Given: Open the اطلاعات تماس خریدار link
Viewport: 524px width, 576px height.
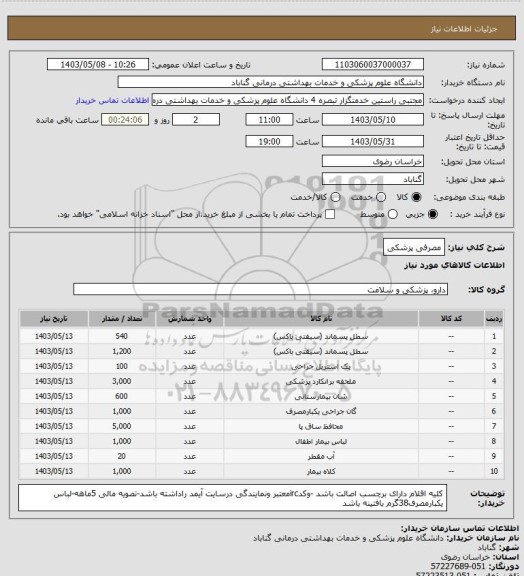Looking at the screenshot, I should point(112,100).
